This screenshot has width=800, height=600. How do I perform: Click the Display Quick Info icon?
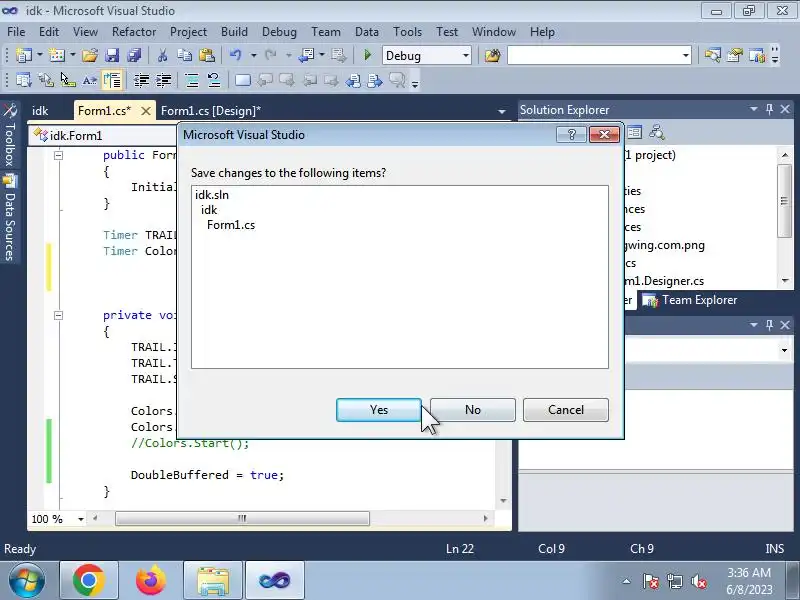pos(68,80)
